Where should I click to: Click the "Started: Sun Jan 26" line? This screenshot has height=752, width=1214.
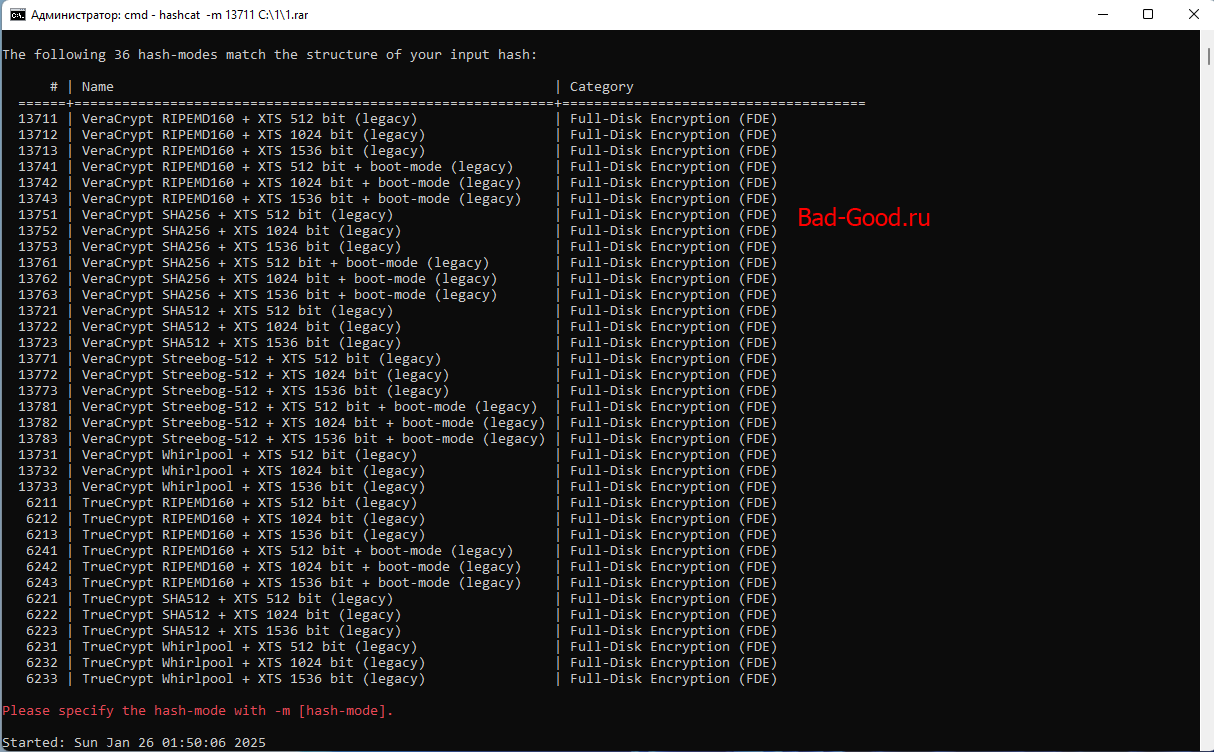(134, 743)
